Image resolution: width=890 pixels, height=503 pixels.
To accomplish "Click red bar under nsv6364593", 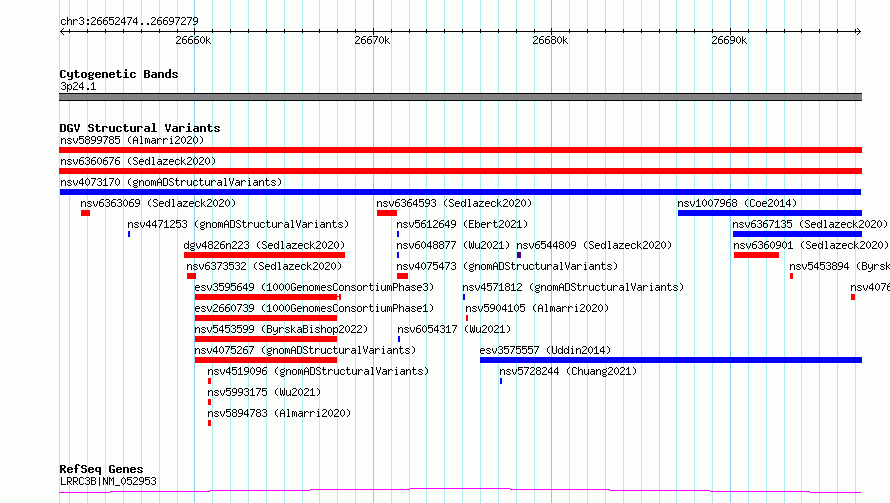I will (387, 213).
